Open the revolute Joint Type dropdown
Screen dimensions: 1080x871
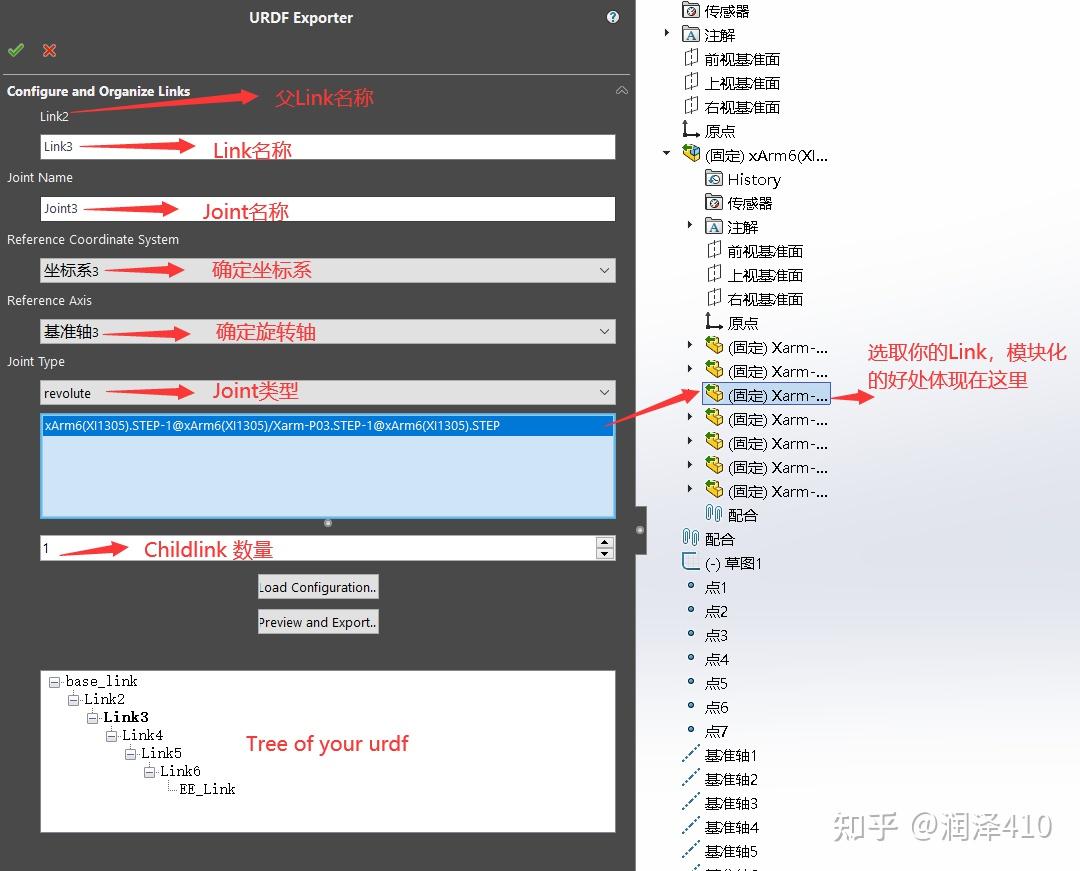pos(604,392)
